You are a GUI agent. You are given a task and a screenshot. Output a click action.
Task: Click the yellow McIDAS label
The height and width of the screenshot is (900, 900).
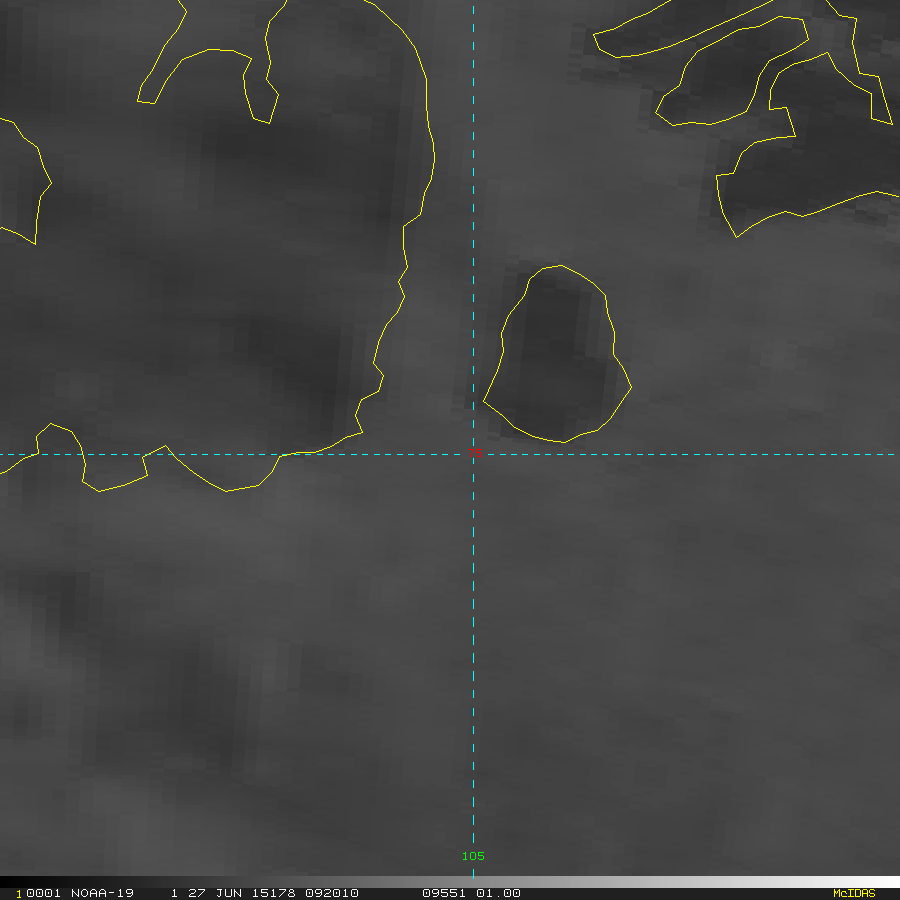(x=853, y=893)
